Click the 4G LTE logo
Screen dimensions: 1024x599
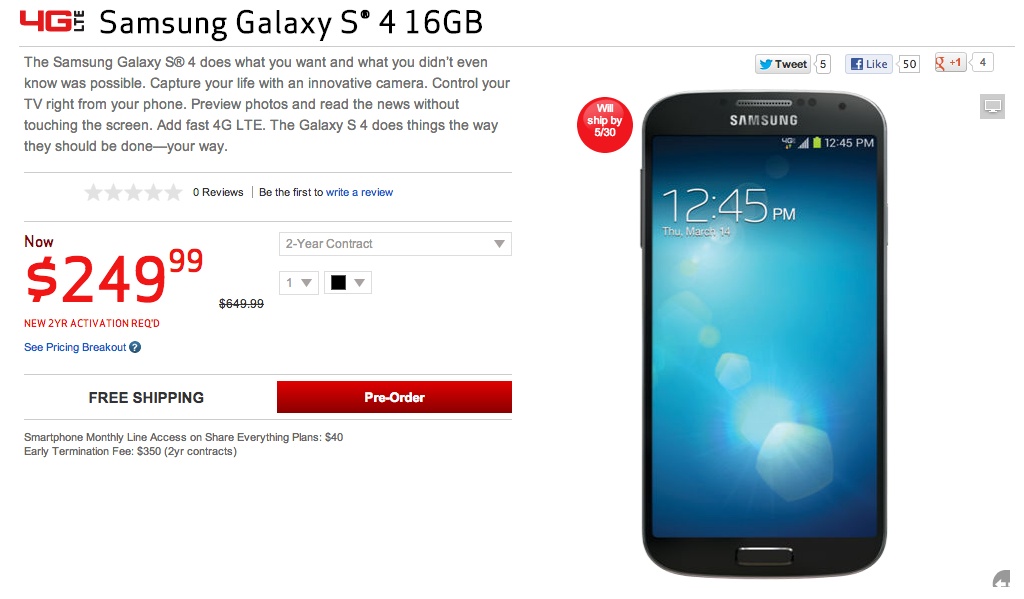point(53,22)
